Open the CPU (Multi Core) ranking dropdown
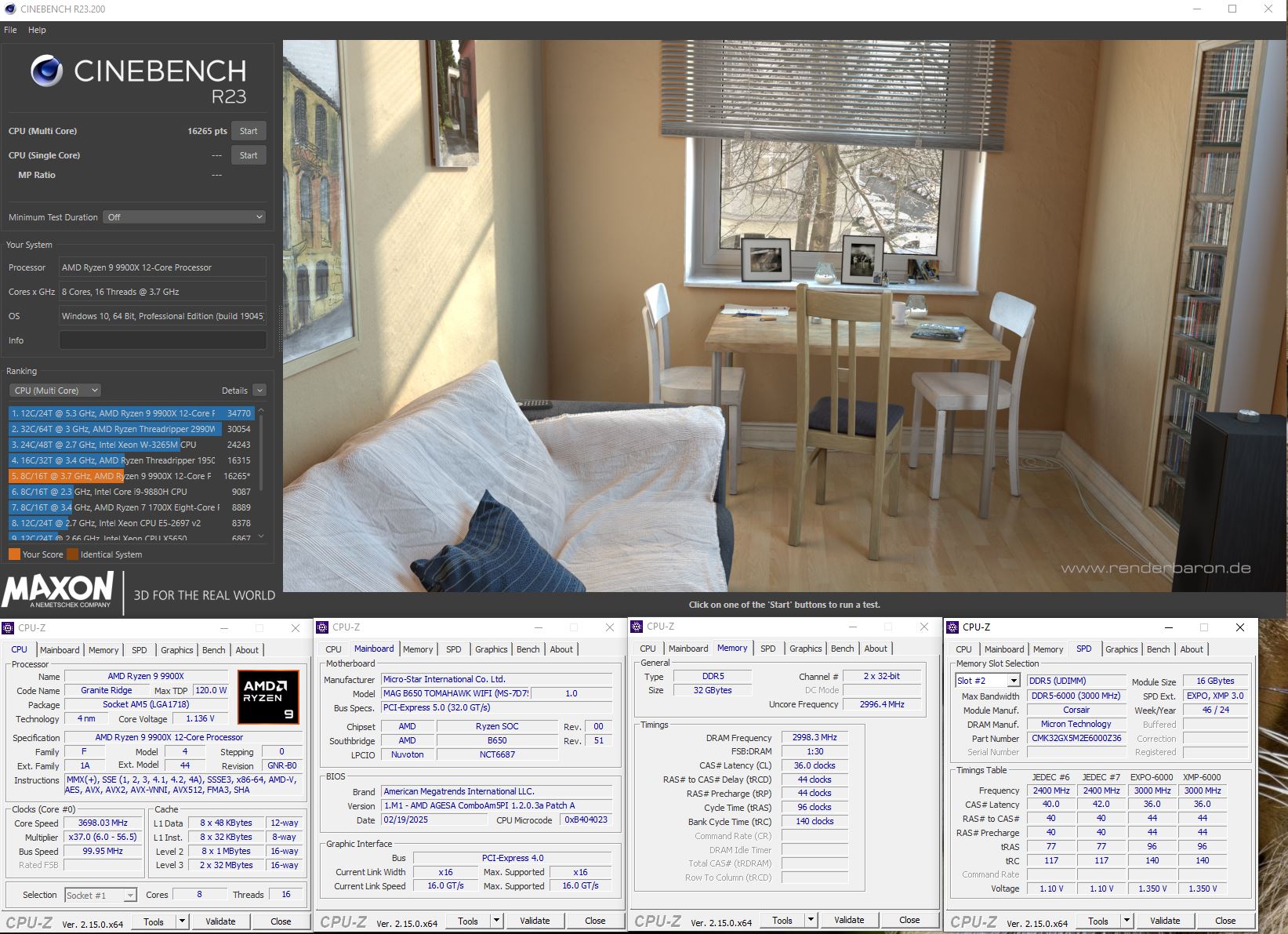This screenshot has height=934, width=1288. (55, 391)
